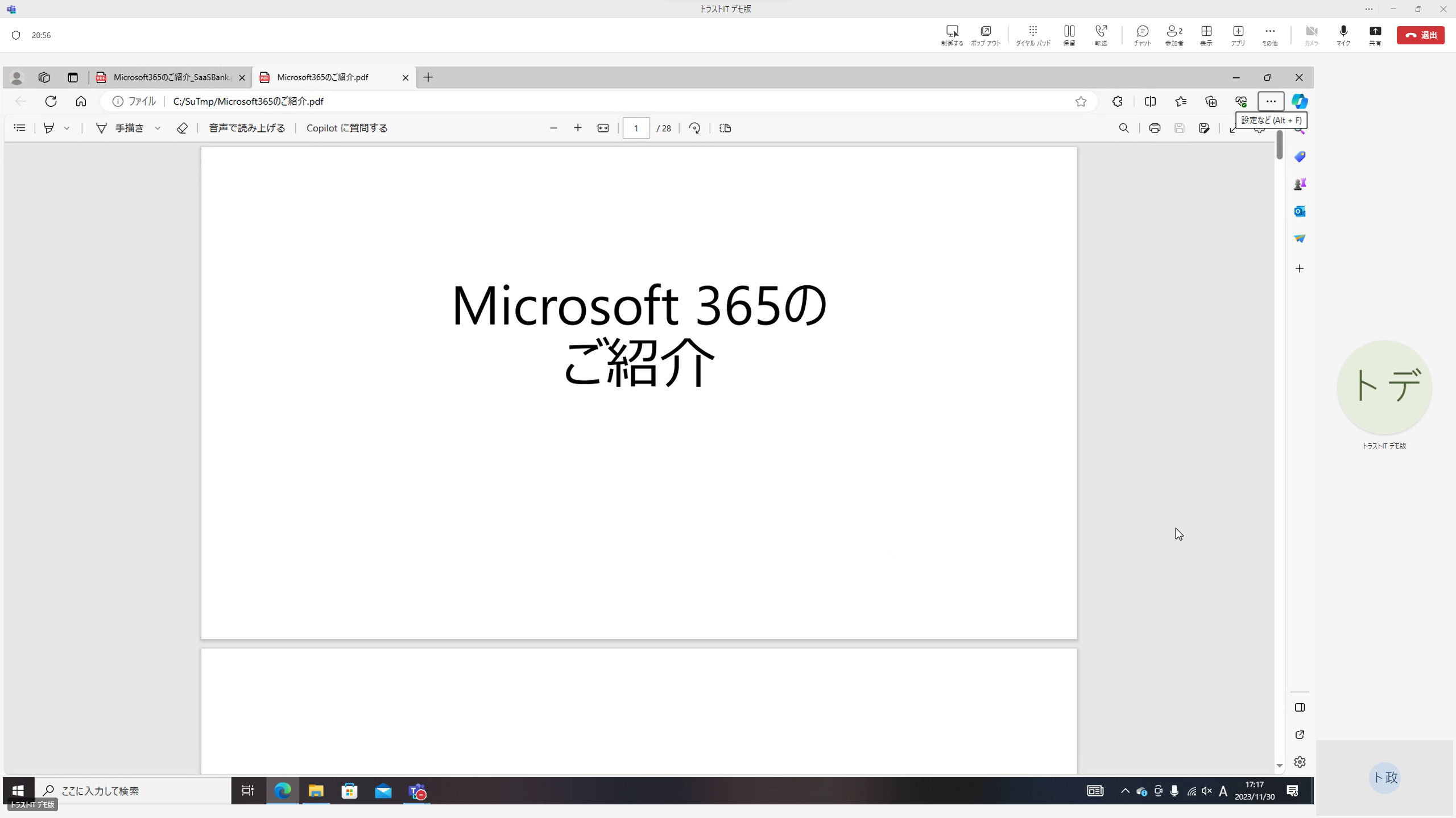Expand the highlighter options dropdown
This screenshot has height=818, width=1456.
click(x=67, y=128)
